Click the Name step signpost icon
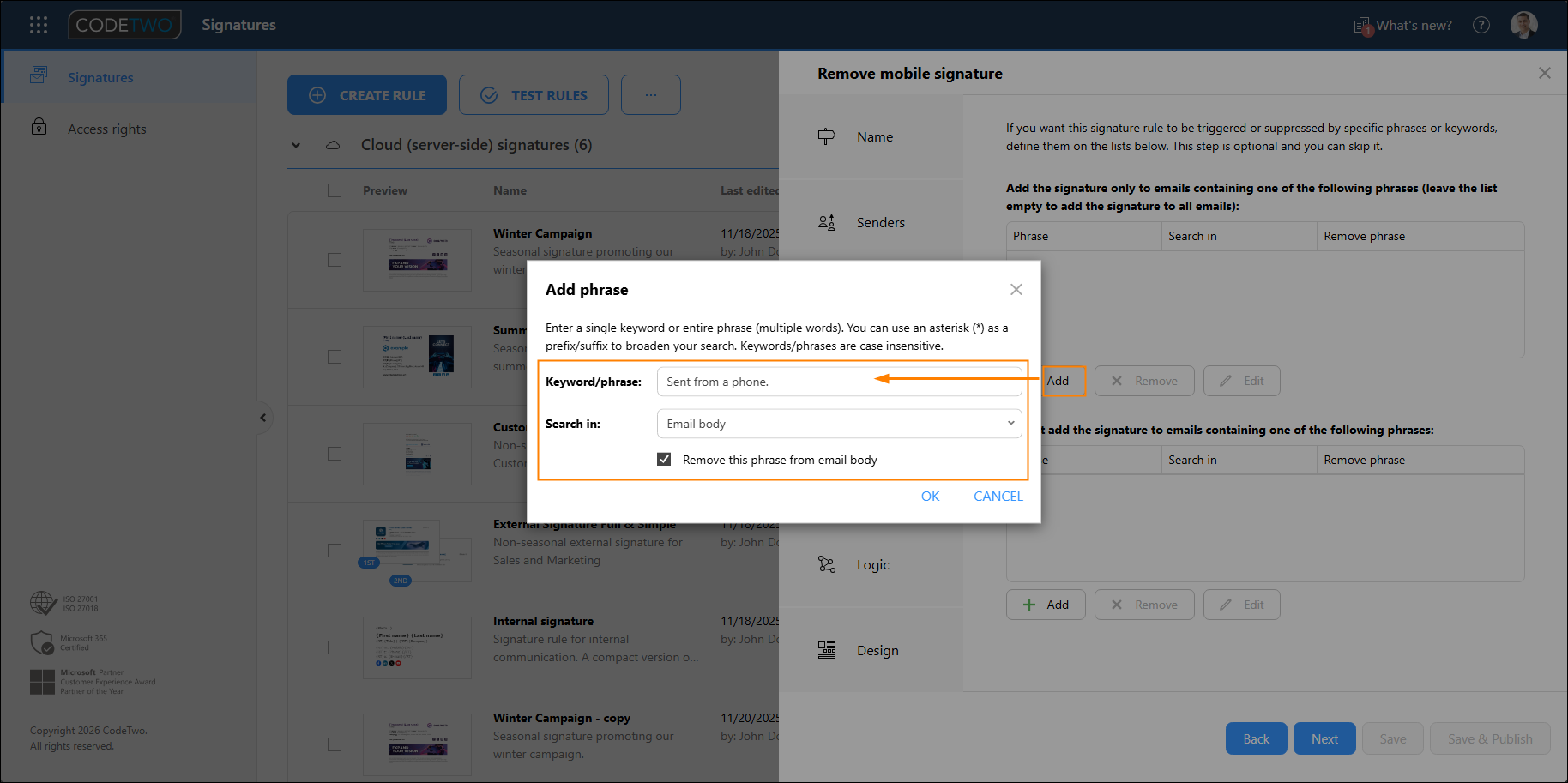Screen dimensions: 1568x783 click(x=826, y=136)
